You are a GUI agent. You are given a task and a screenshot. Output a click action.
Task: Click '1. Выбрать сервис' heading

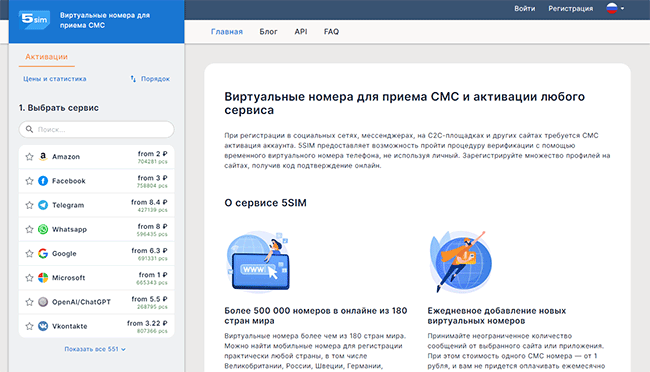[x=59, y=108]
